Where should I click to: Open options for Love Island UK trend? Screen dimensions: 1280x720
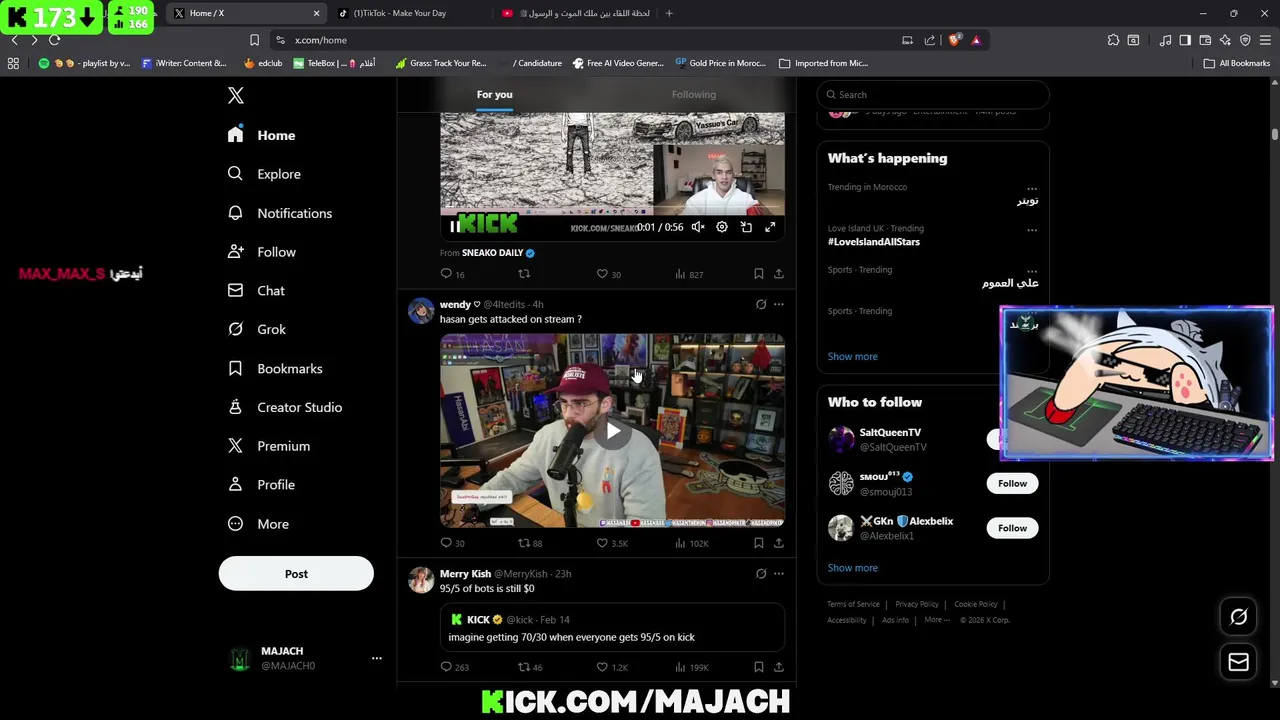click(1032, 230)
